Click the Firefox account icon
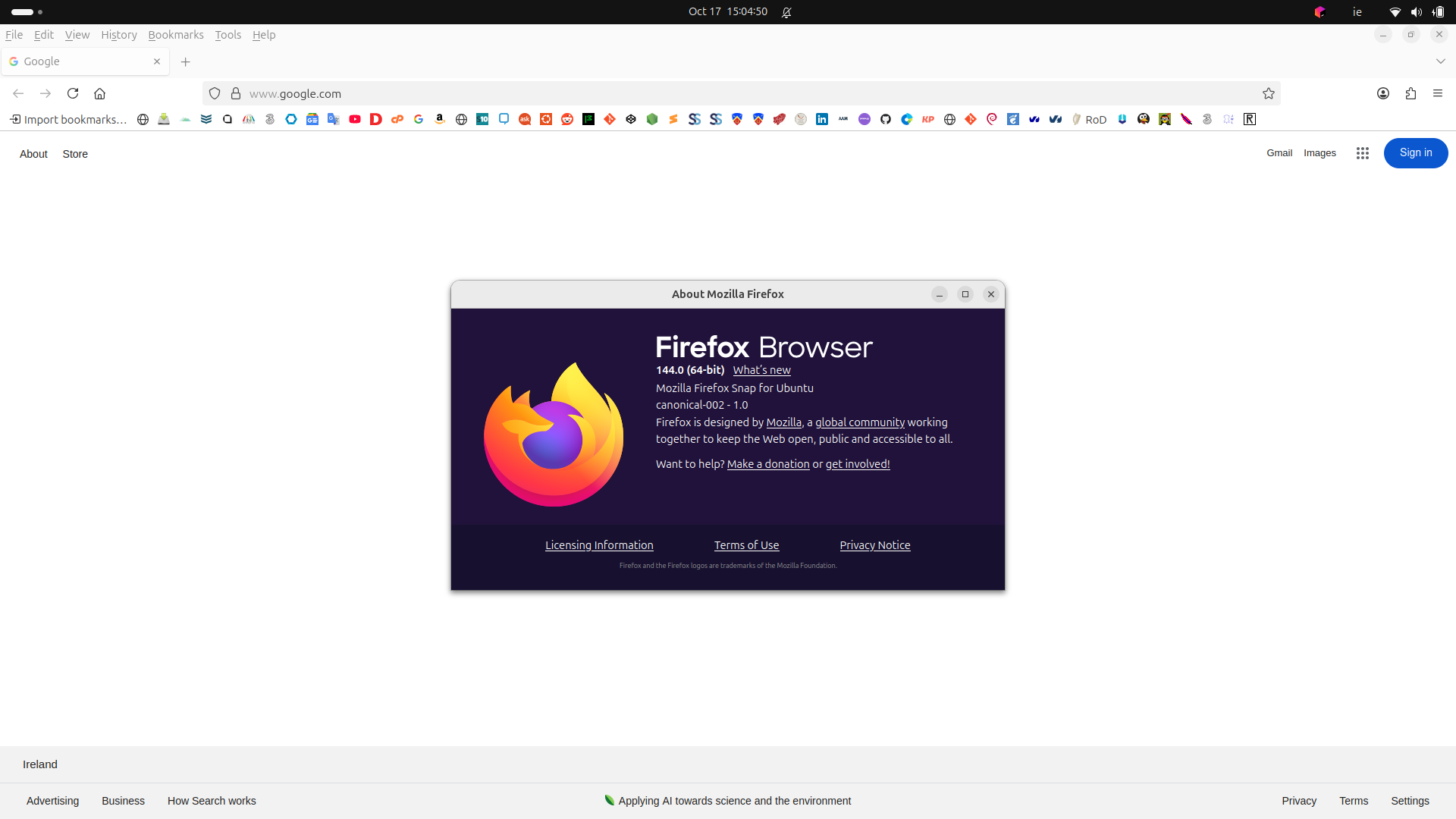Screen dimensions: 1456x819 (1383, 93)
